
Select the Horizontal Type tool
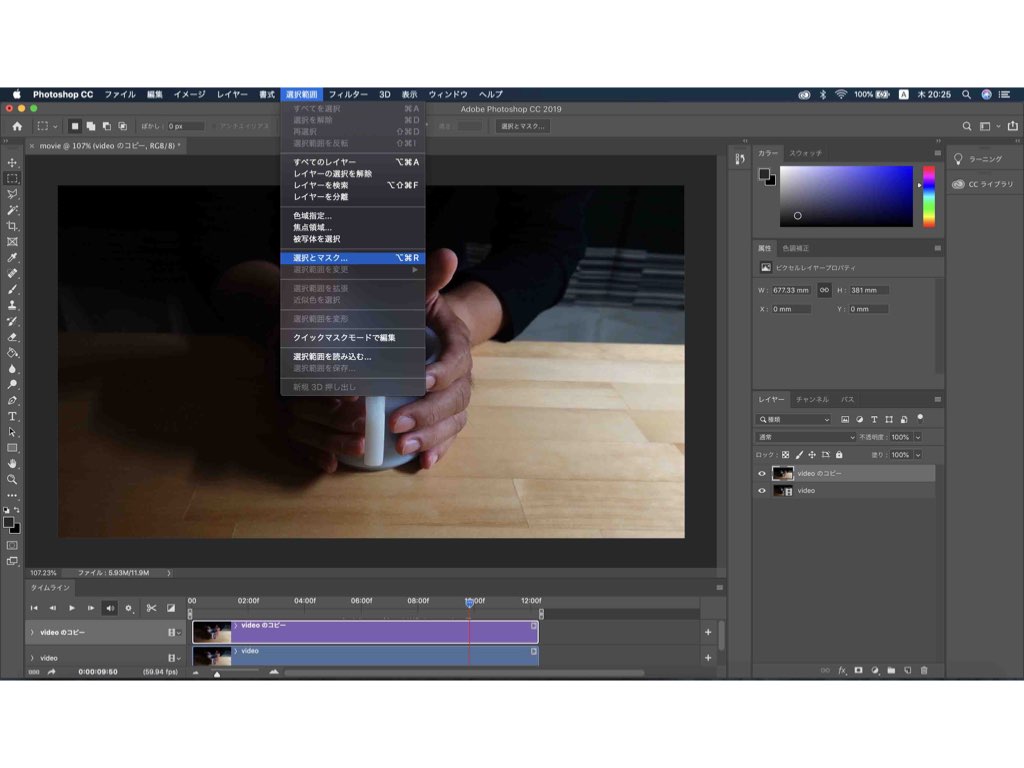[12, 416]
